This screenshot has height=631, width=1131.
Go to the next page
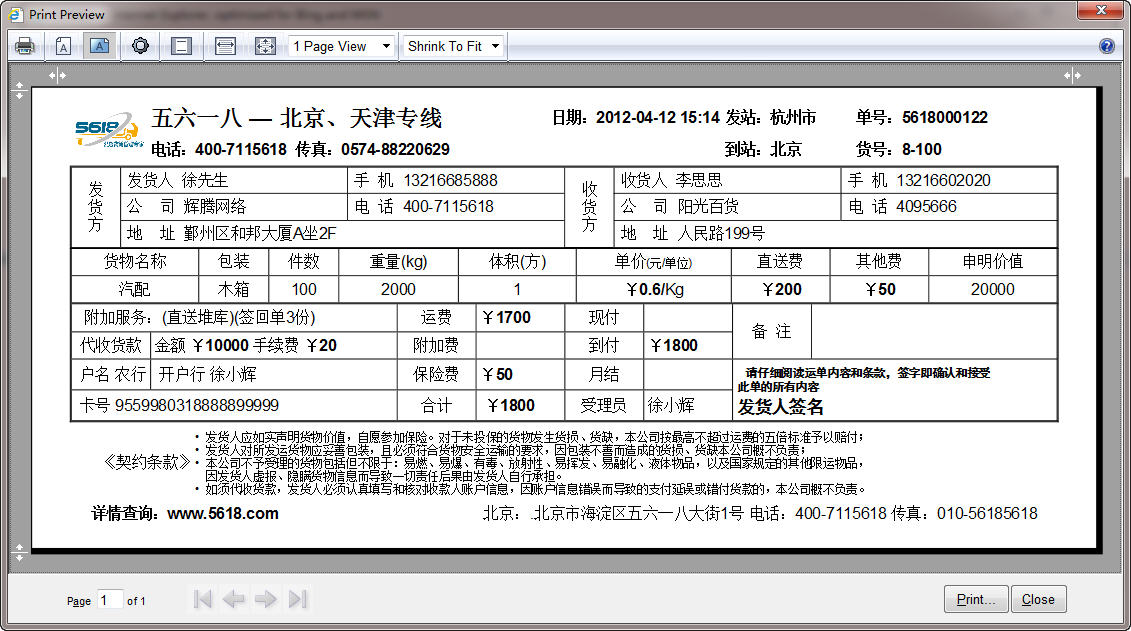[x=265, y=599]
